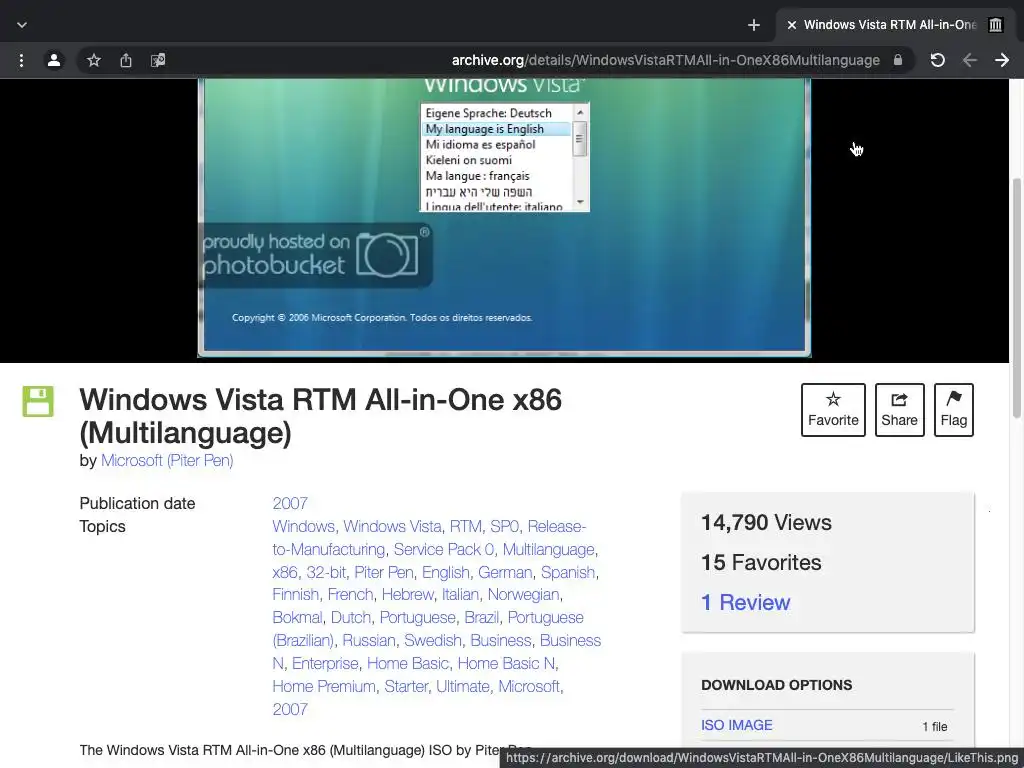Open the 32-bit topic link

[326, 572]
